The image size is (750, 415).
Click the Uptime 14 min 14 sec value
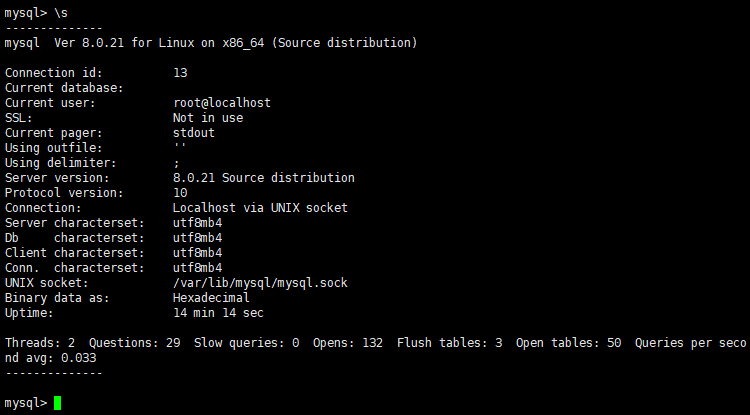[x=218, y=313]
